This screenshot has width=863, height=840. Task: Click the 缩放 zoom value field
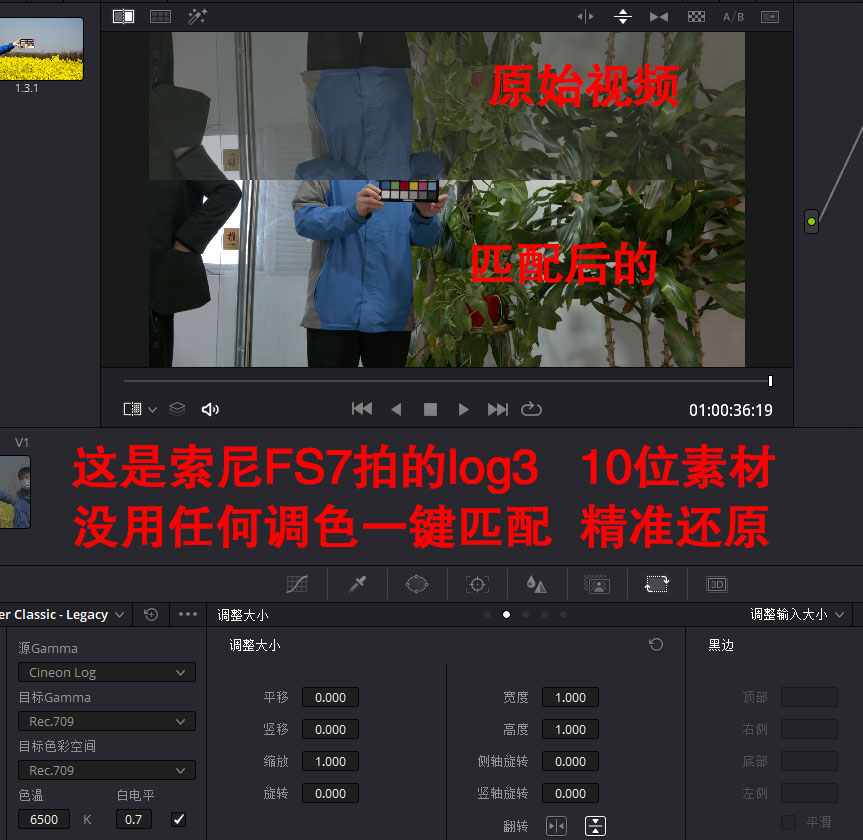[330, 762]
